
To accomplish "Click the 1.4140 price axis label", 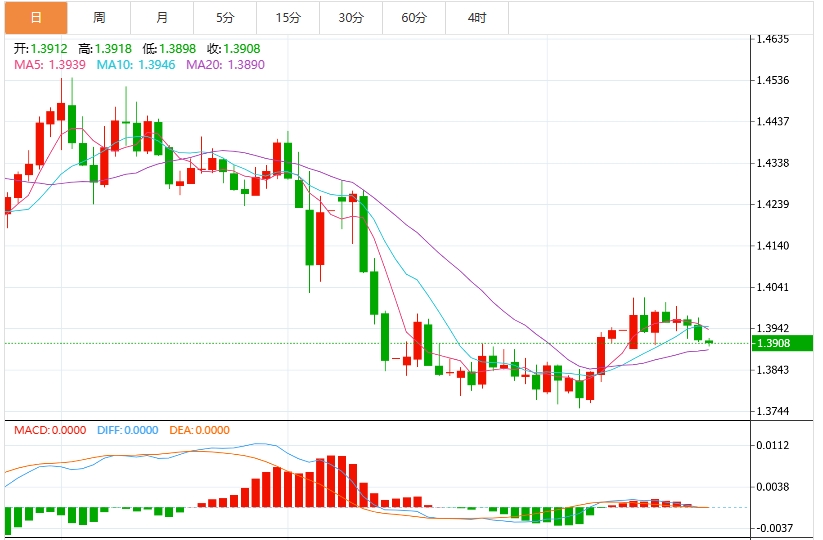I will [x=773, y=246].
